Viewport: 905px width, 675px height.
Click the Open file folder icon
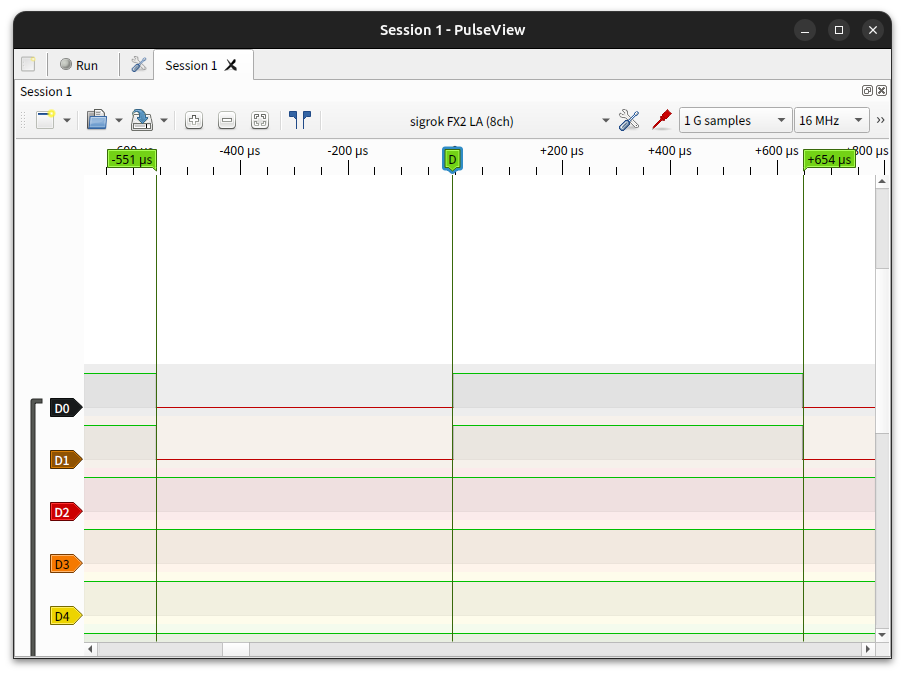coord(97,120)
